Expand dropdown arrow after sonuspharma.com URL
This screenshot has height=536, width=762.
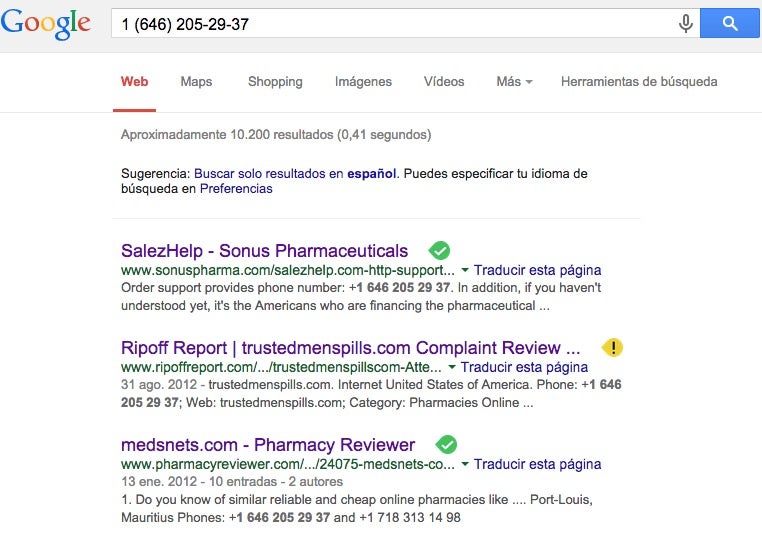point(465,270)
